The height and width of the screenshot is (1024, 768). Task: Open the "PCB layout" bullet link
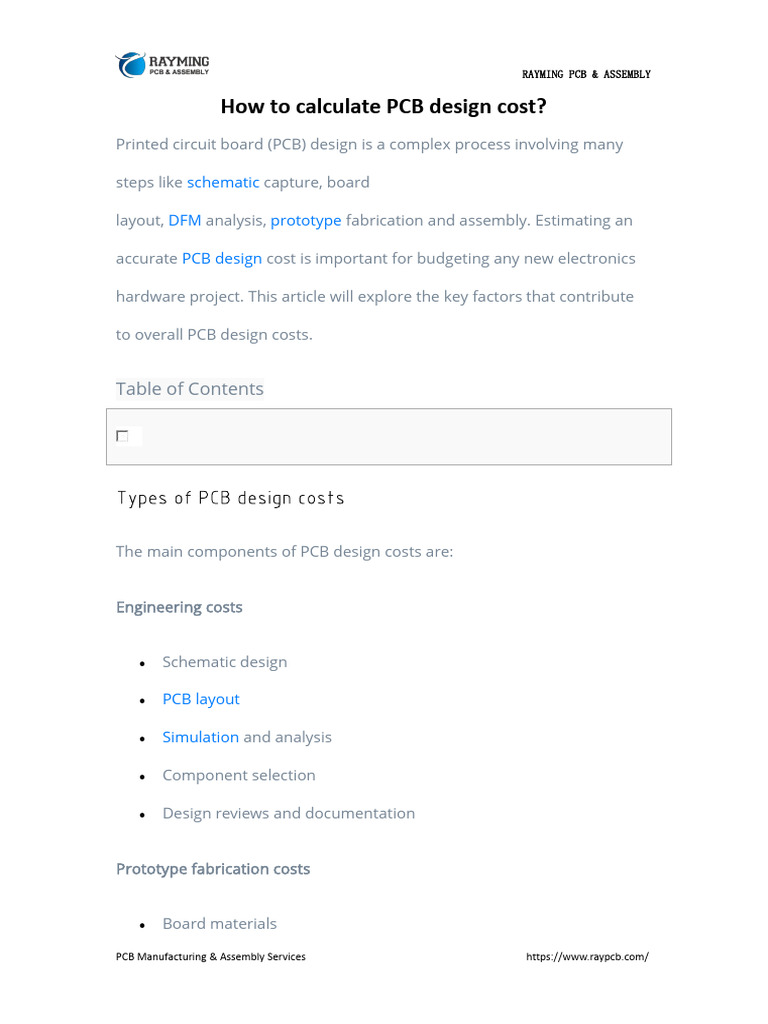click(x=201, y=699)
